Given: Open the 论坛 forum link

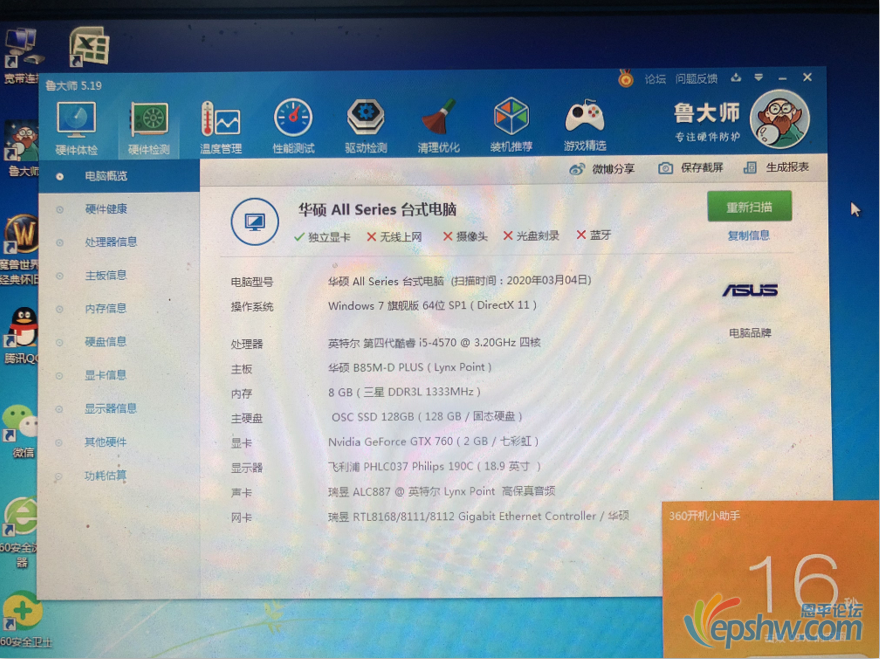Looking at the screenshot, I should click(654, 79).
